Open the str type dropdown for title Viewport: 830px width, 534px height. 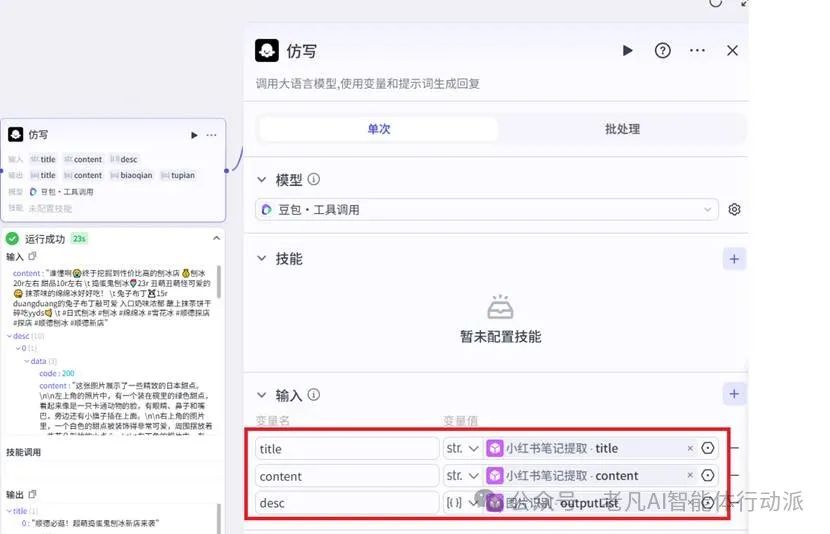point(462,448)
